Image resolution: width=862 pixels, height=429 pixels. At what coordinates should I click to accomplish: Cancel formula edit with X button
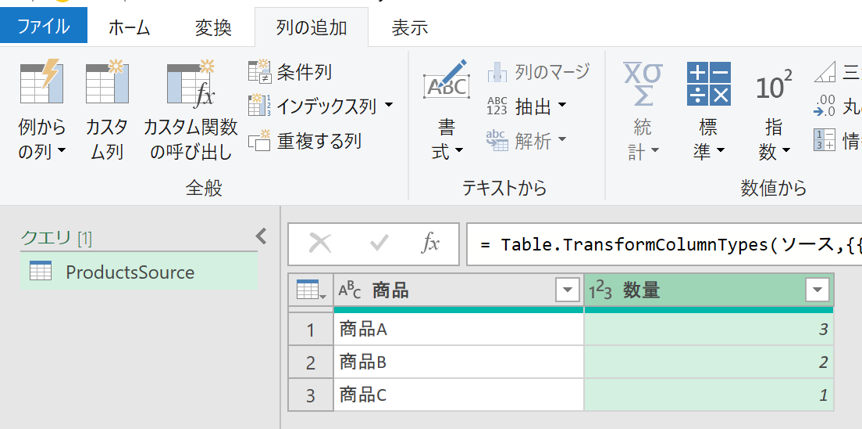click(x=320, y=243)
